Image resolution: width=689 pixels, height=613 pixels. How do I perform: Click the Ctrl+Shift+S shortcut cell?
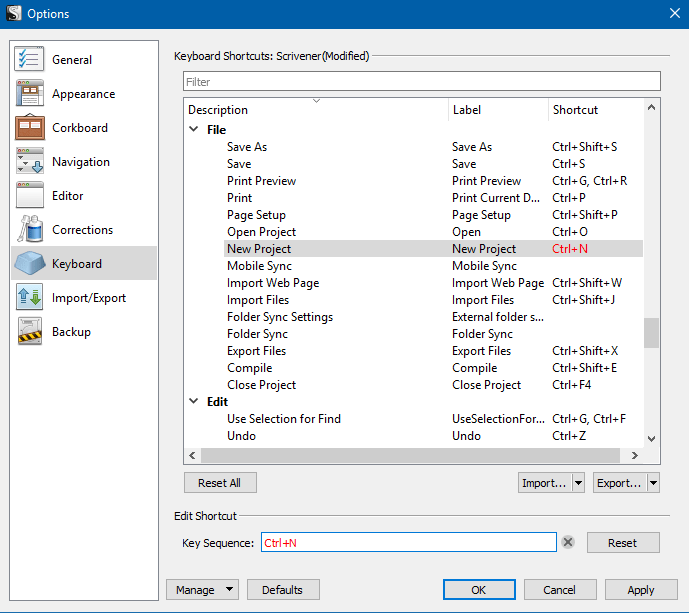(584, 147)
